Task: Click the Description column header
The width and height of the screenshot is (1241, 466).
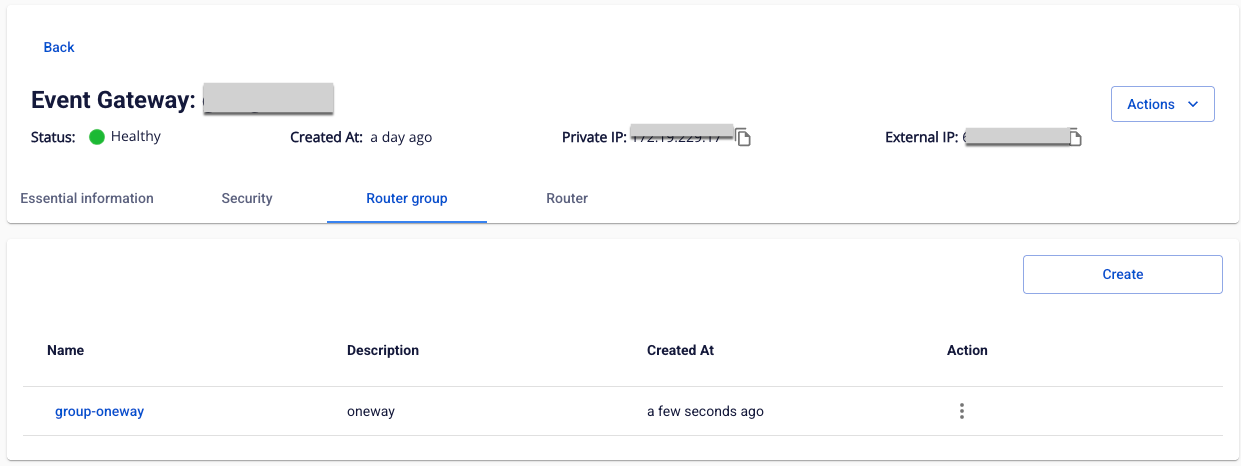Action: point(383,350)
